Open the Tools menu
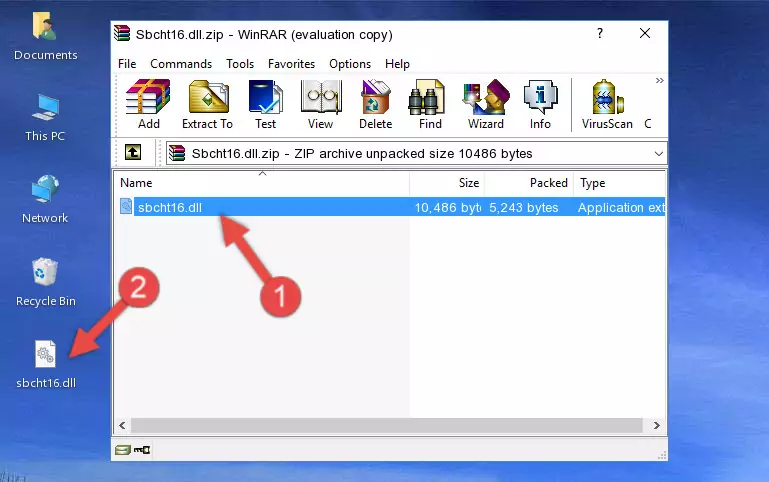This screenshot has width=769, height=482. point(240,64)
